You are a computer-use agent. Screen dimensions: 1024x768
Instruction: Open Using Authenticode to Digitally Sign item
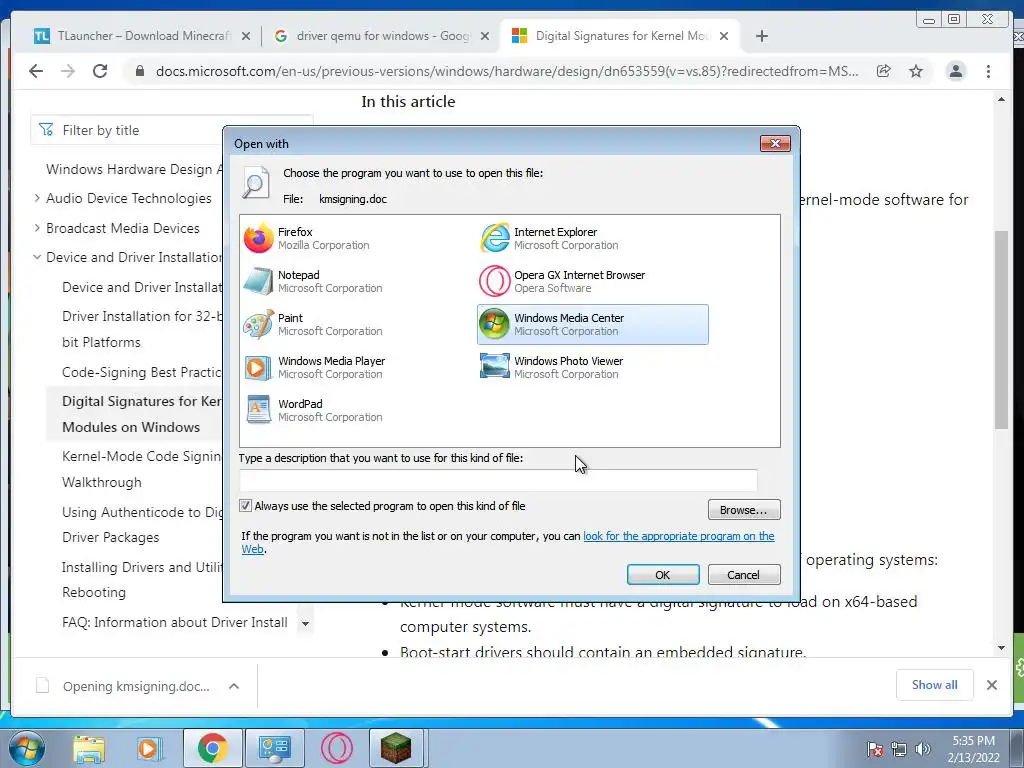[x=142, y=524]
